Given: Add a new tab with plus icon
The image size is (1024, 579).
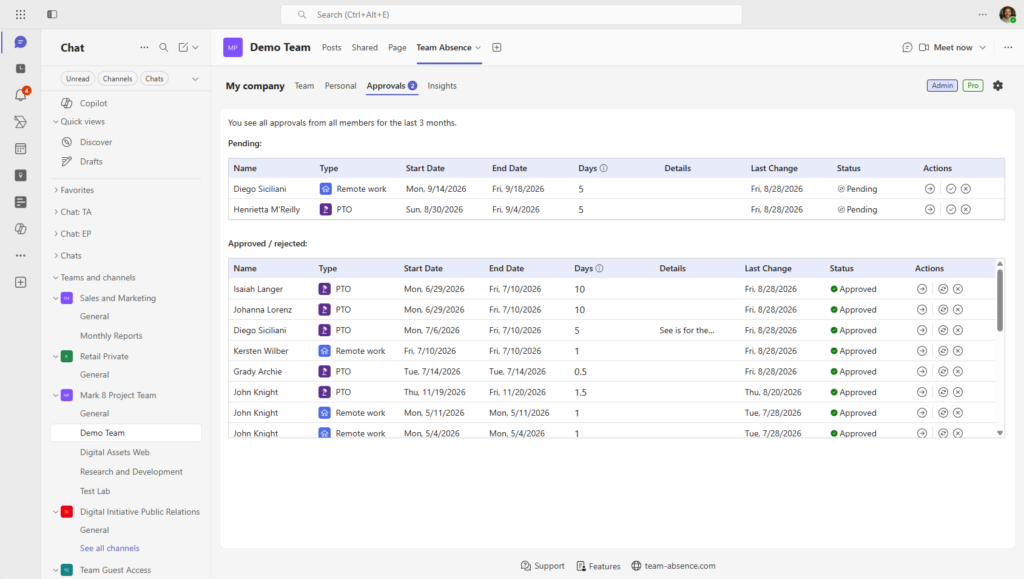Looking at the screenshot, I should [496, 48].
